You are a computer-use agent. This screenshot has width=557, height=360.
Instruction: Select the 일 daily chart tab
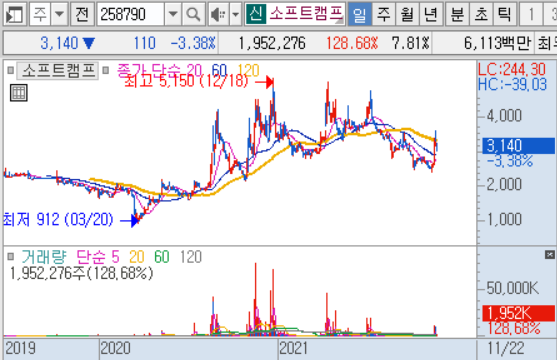(x=360, y=14)
